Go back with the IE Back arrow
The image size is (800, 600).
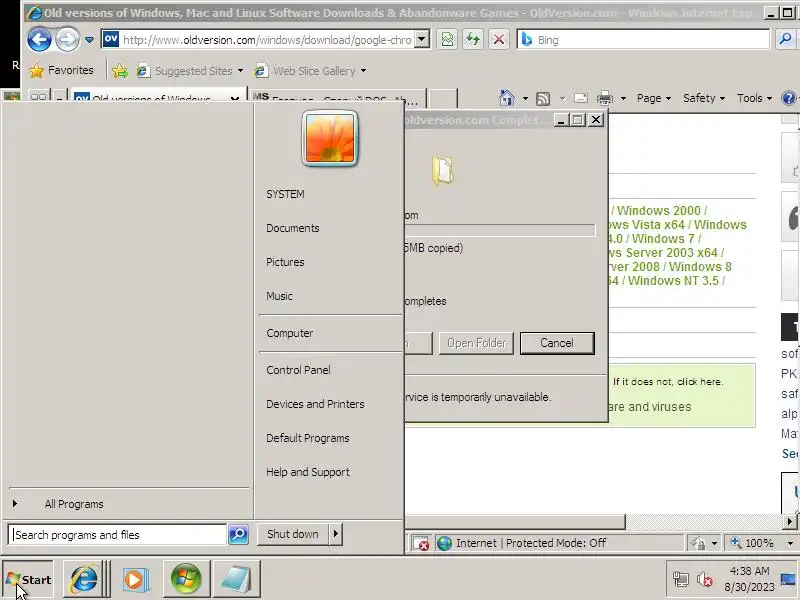click(x=39, y=39)
